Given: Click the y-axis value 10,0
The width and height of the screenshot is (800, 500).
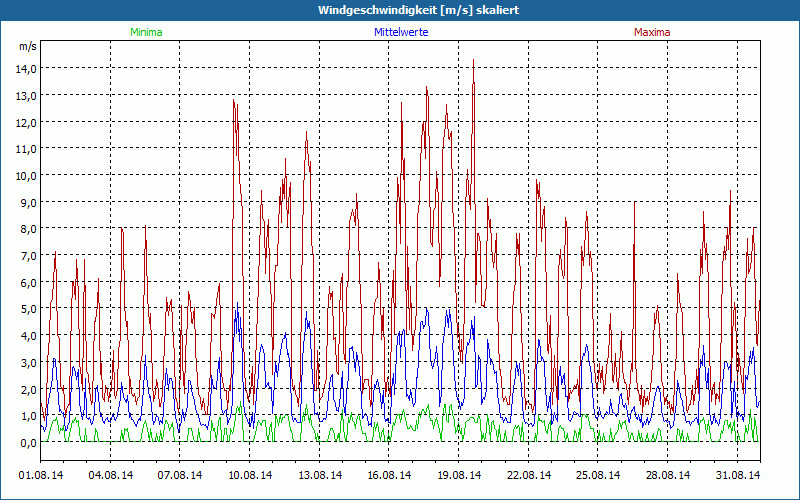Looking at the screenshot, I should click(x=27, y=176).
